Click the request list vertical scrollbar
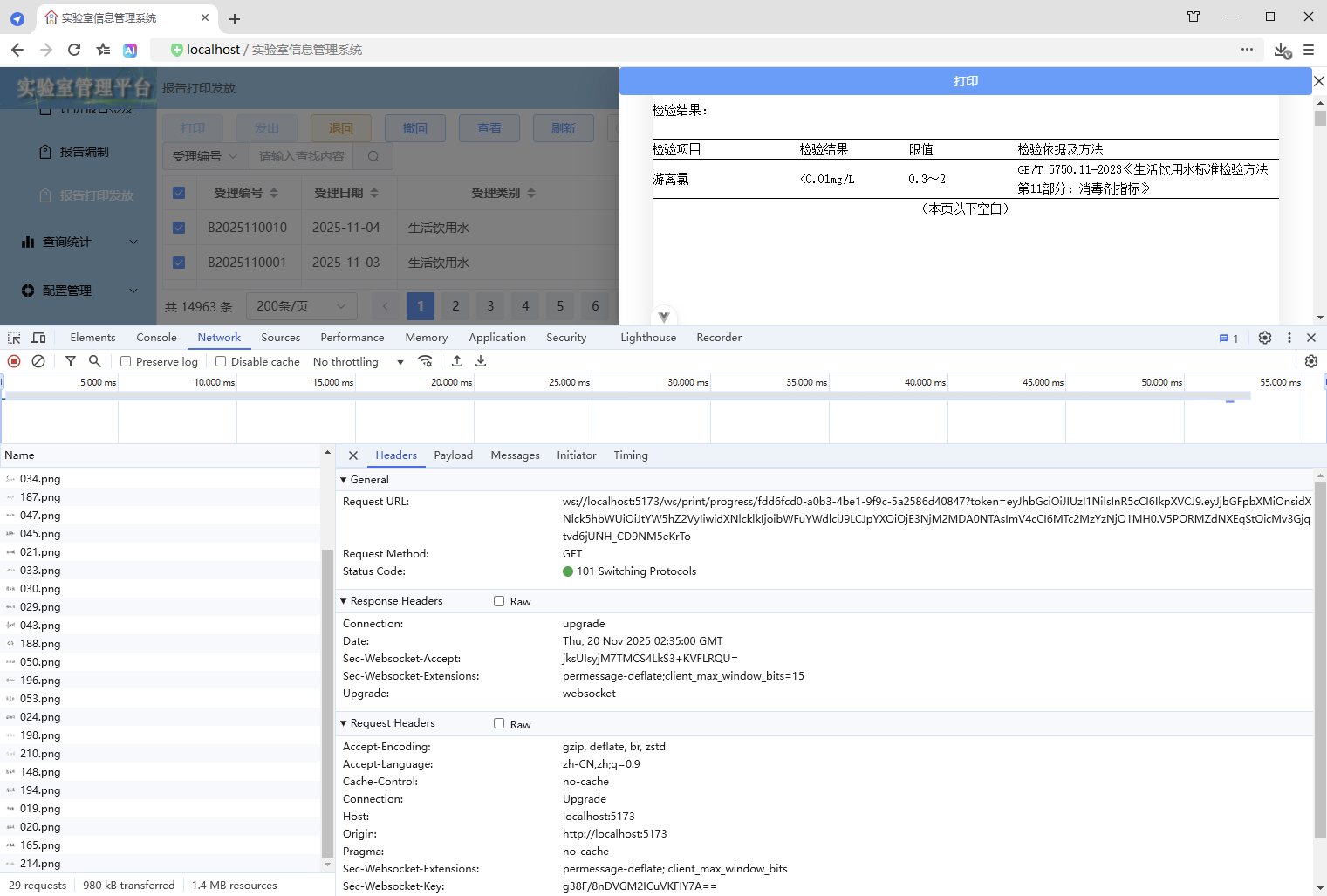Image resolution: width=1327 pixels, height=896 pixels. (x=327, y=702)
